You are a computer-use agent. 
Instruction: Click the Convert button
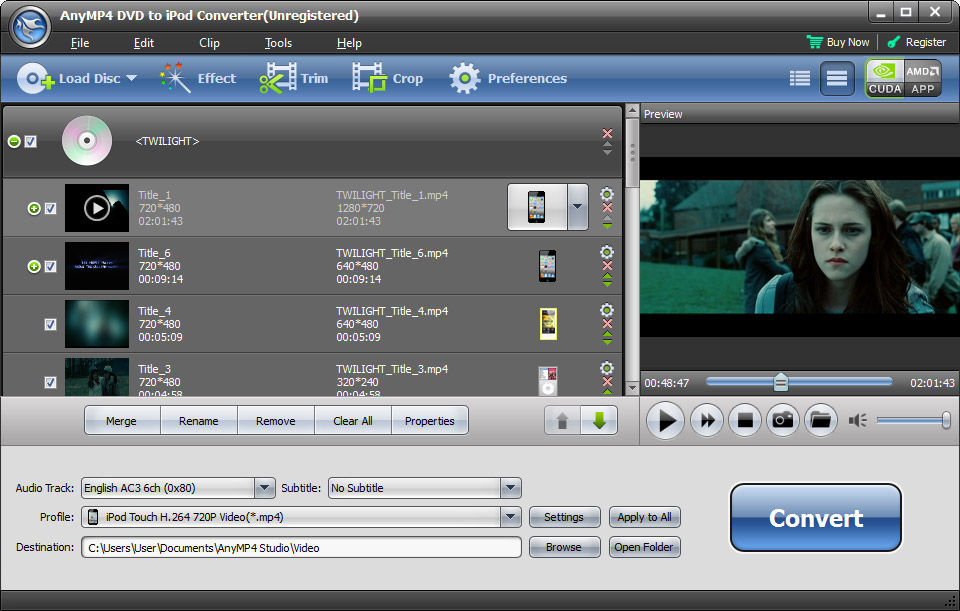[x=815, y=518]
